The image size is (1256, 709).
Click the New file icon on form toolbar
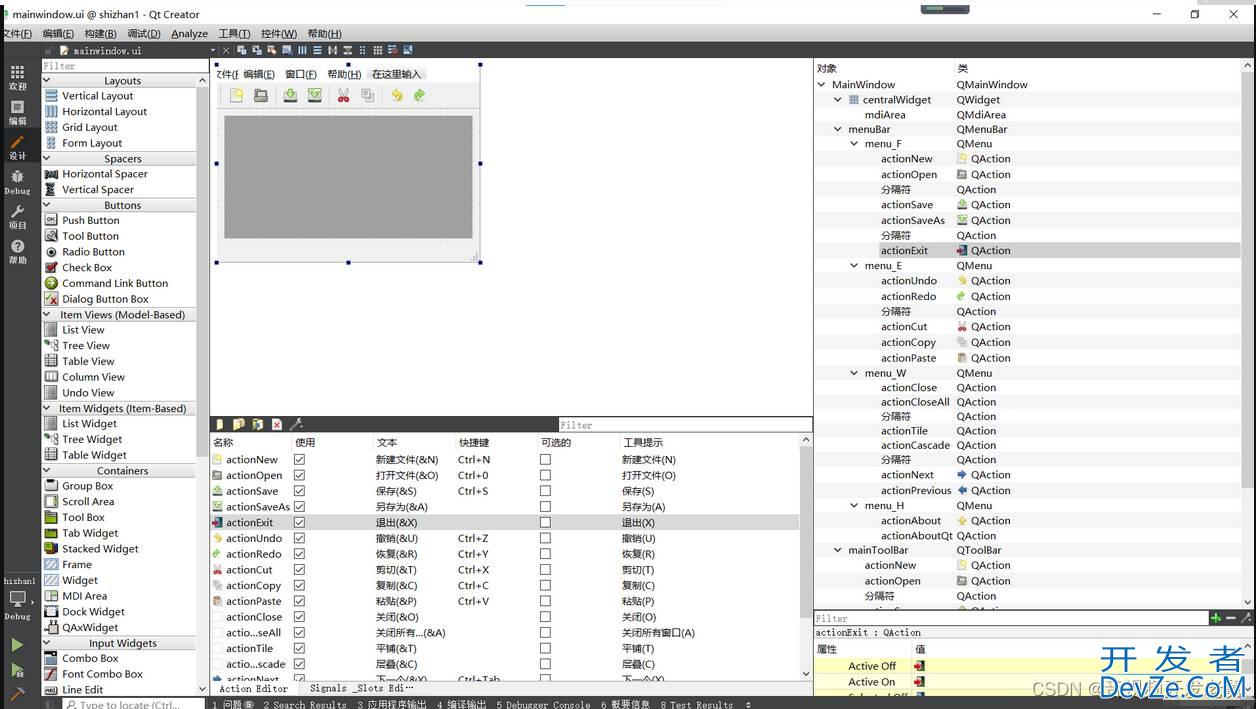point(236,95)
